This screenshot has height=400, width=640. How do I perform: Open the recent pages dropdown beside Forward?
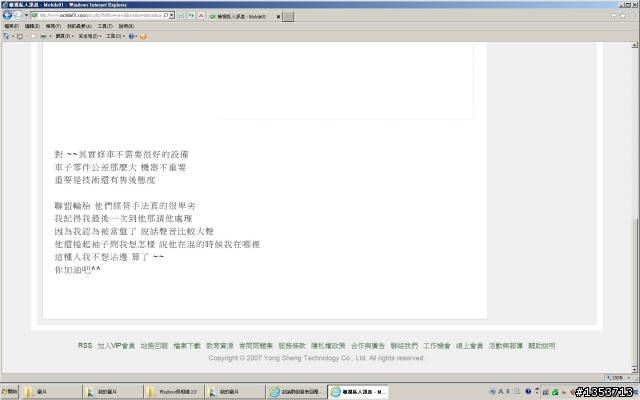click(x=26, y=16)
